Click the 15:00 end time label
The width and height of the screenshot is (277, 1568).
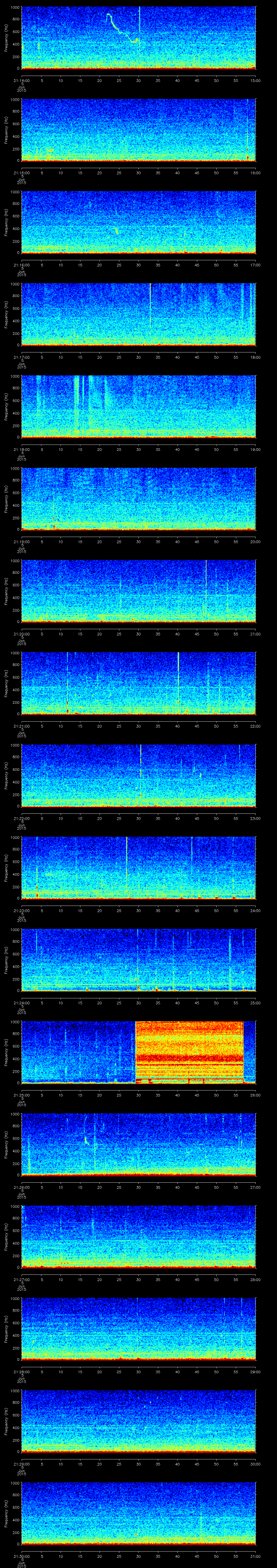pos(256,80)
